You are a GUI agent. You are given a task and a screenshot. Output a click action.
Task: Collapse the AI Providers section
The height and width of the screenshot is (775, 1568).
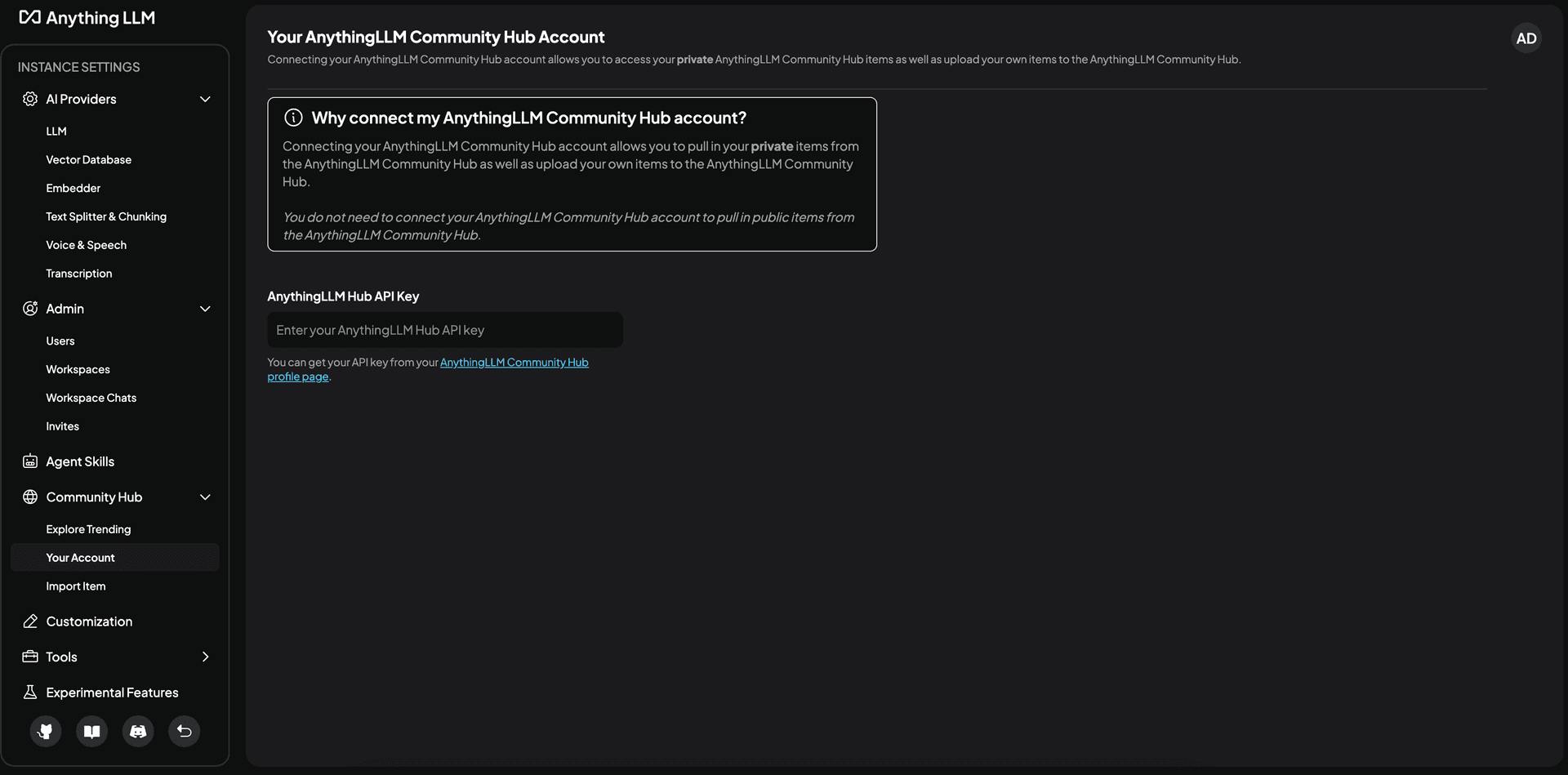pos(206,99)
